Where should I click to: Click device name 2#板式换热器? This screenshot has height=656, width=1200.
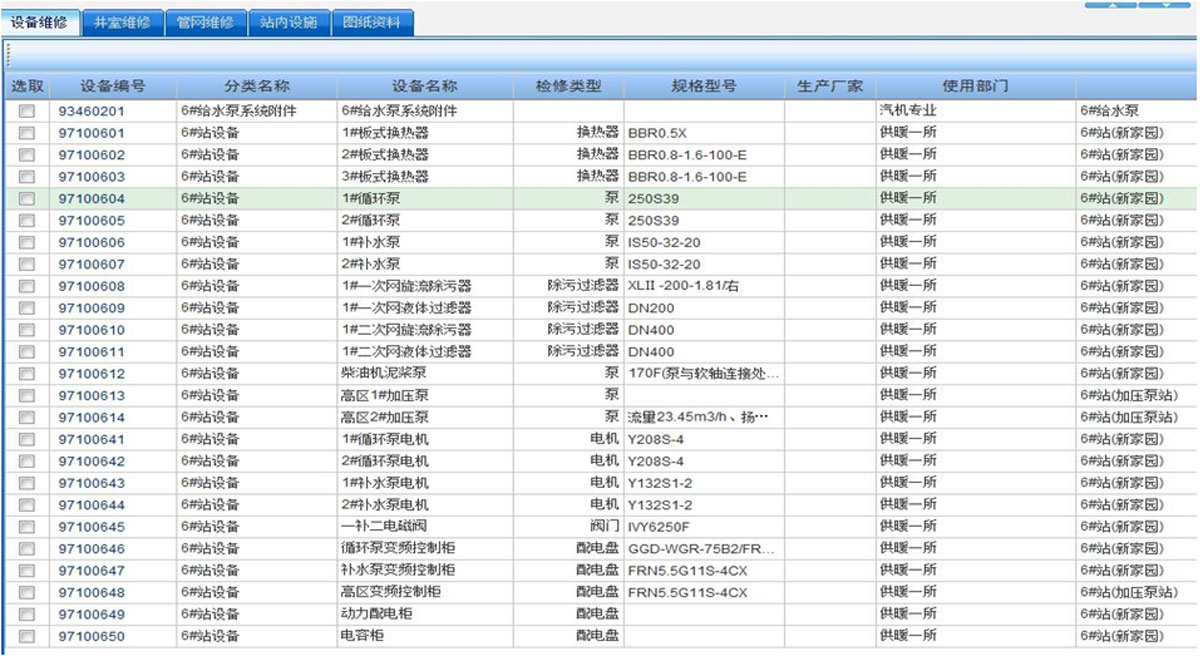pos(385,155)
